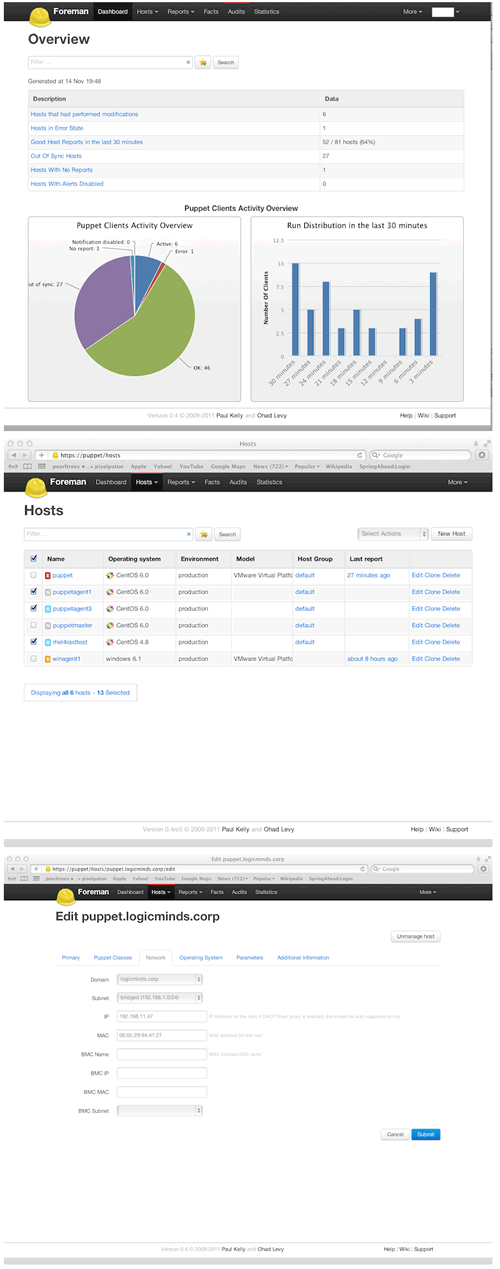Click the Foreman helmet logo on the Overview page
The image size is (500, 1269).
click(38, 16)
